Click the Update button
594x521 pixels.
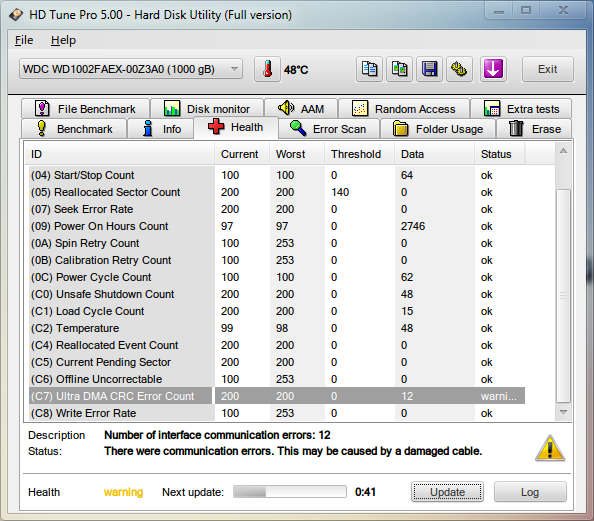point(447,492)
